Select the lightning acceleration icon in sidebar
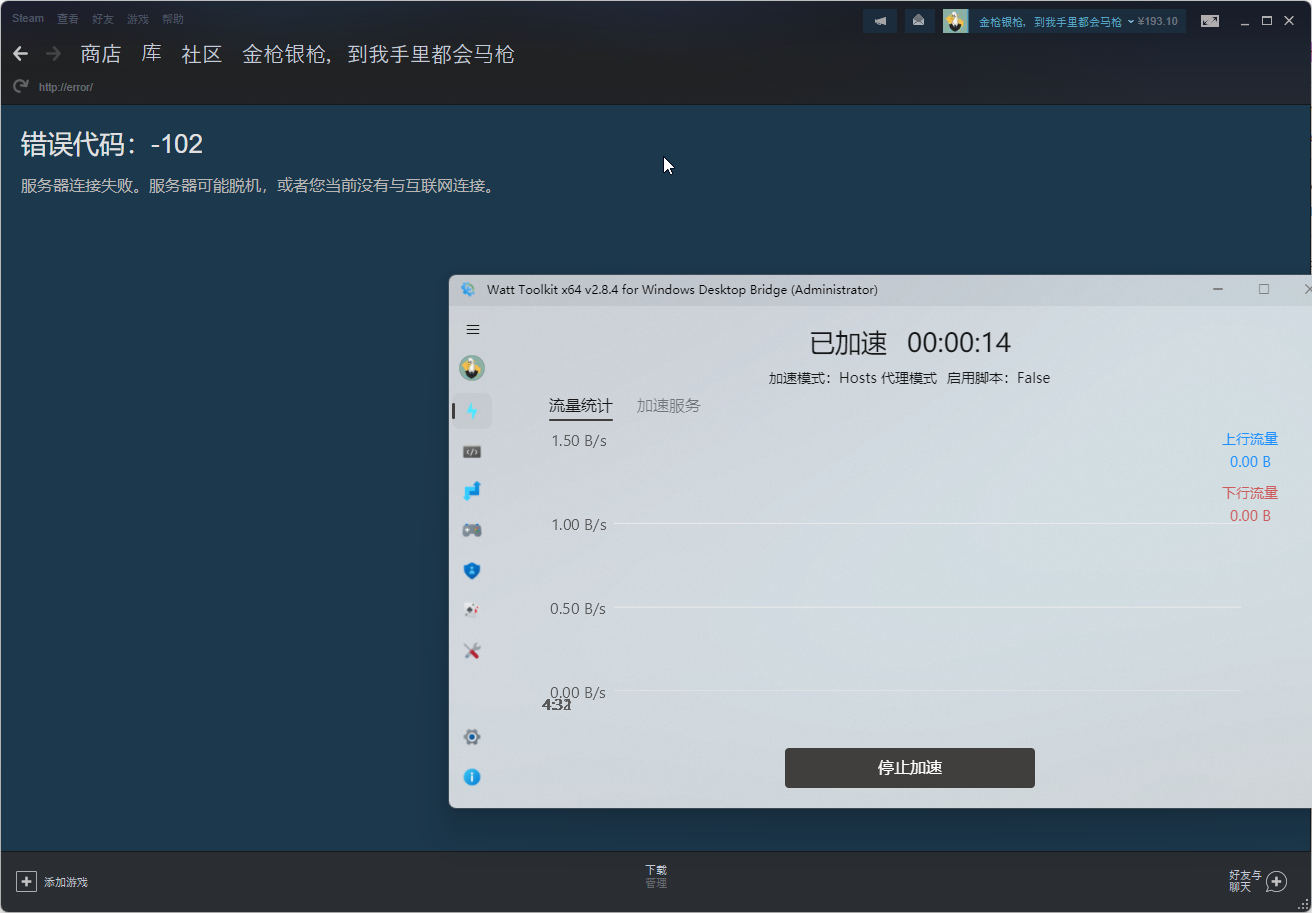The width and height of the screenshot is (1312, 913). click(472, 411)
